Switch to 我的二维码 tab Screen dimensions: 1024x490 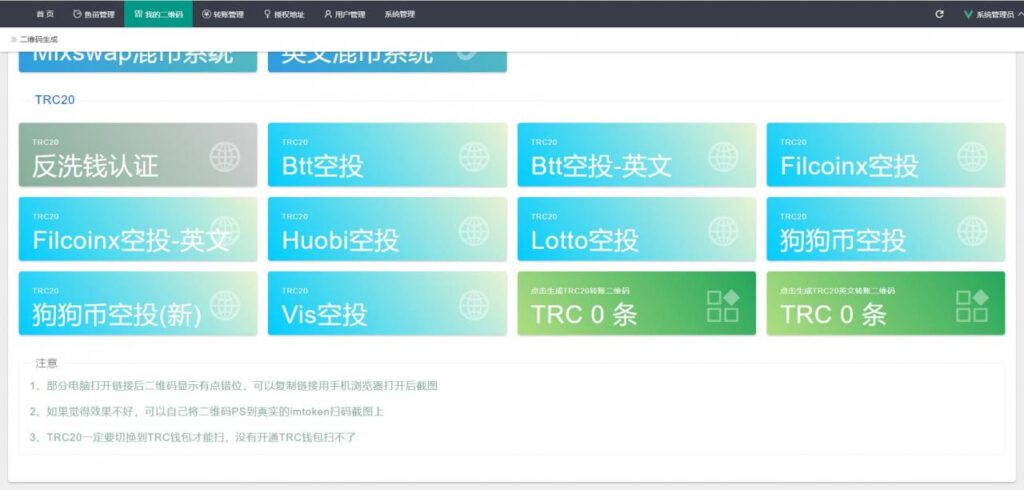tap(159, 14)
